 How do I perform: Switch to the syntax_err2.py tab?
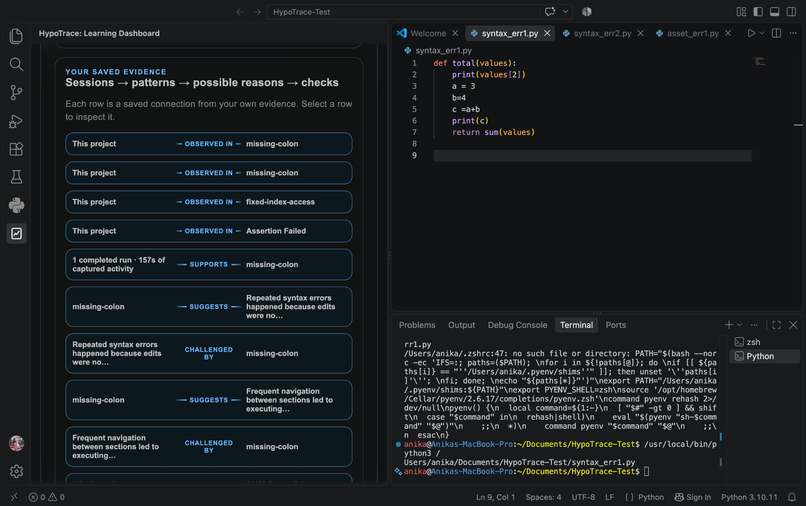tap(602, 33)
